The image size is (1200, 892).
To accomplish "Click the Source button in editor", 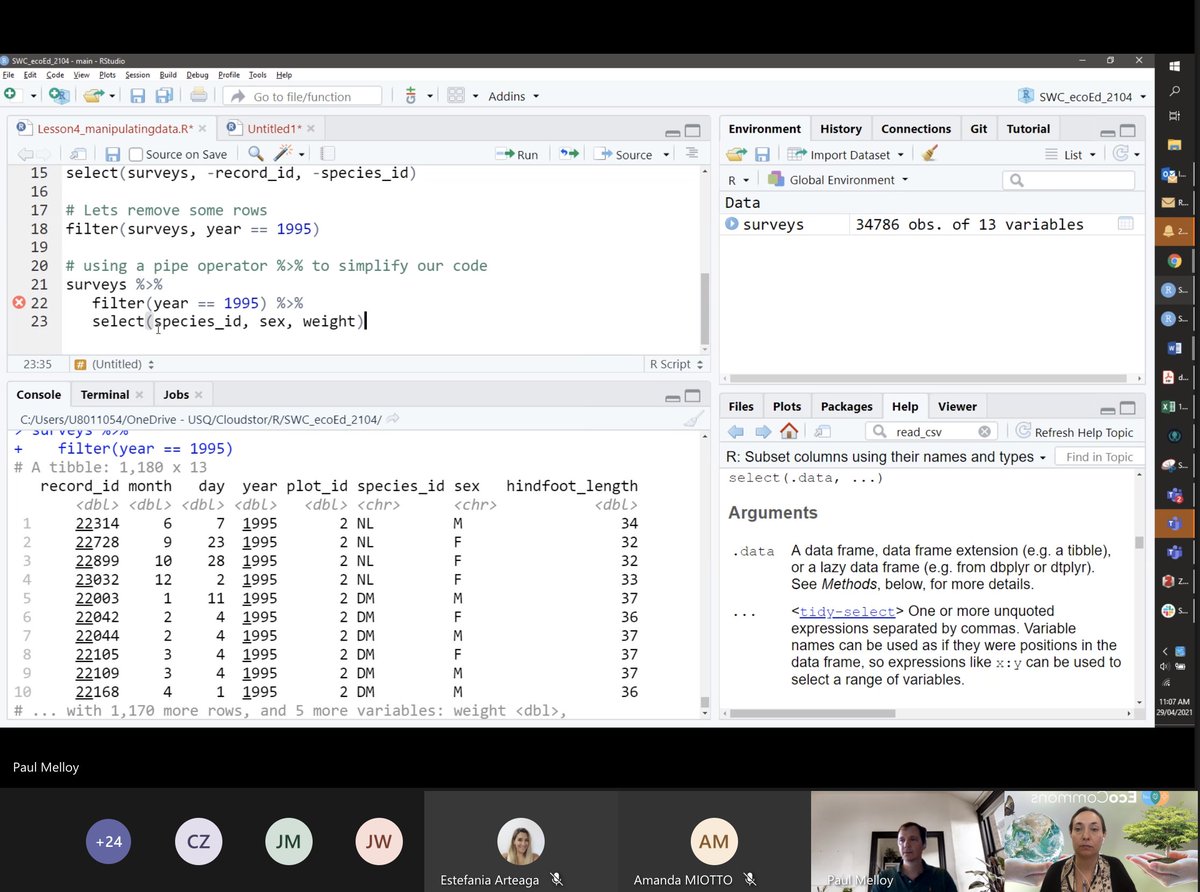I will [623, 154].
